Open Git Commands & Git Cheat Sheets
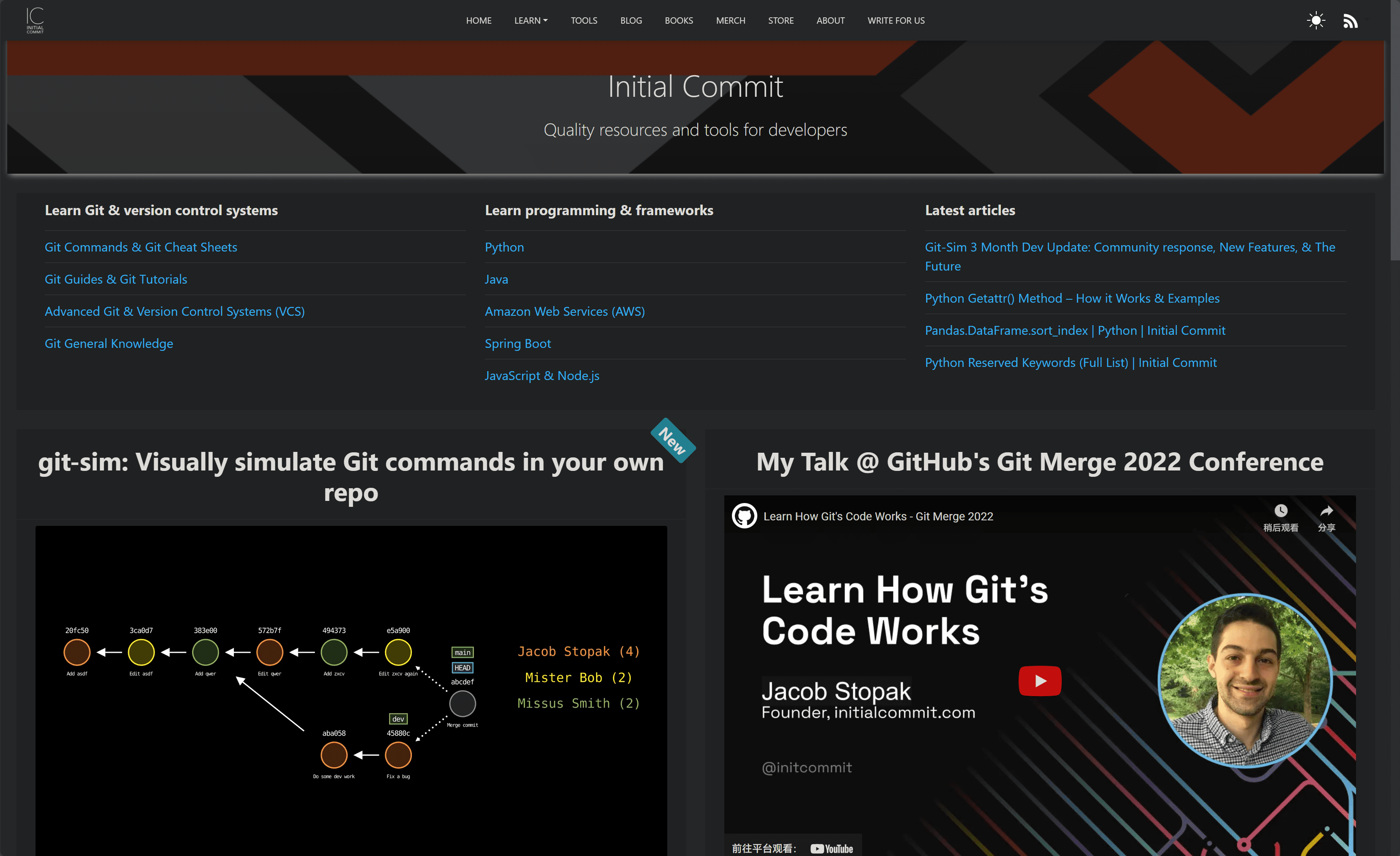This screenshot has width=1400, height=856. coord(142,247)
